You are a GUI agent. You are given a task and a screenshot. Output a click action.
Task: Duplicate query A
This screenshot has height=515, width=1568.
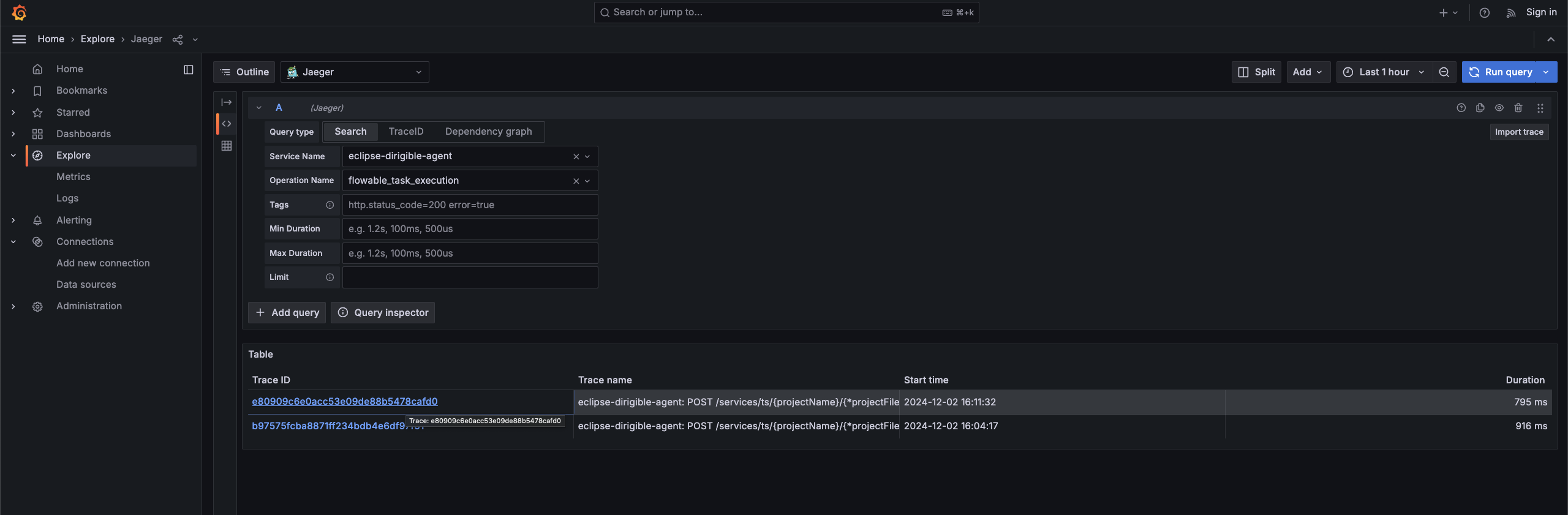[1480, 108]
